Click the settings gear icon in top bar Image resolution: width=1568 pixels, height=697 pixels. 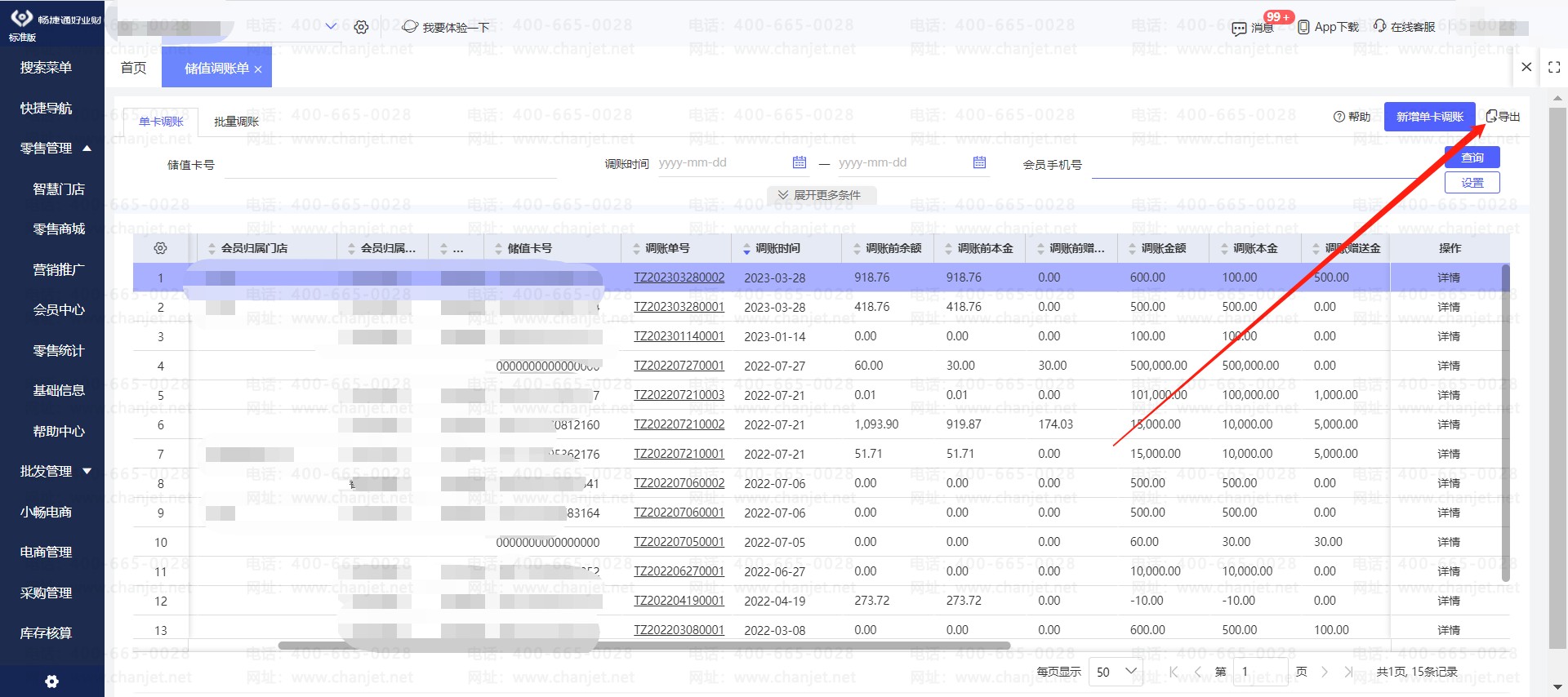[361, 27]
